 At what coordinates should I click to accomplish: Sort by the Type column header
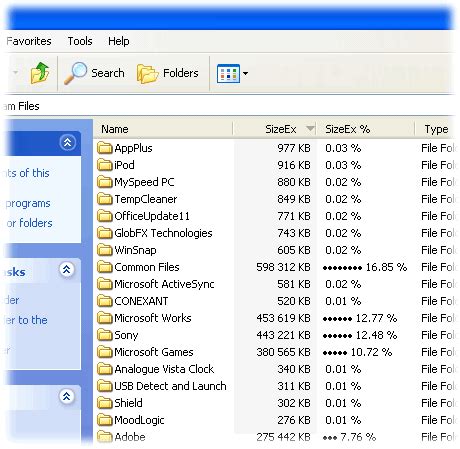coord(436,129)
